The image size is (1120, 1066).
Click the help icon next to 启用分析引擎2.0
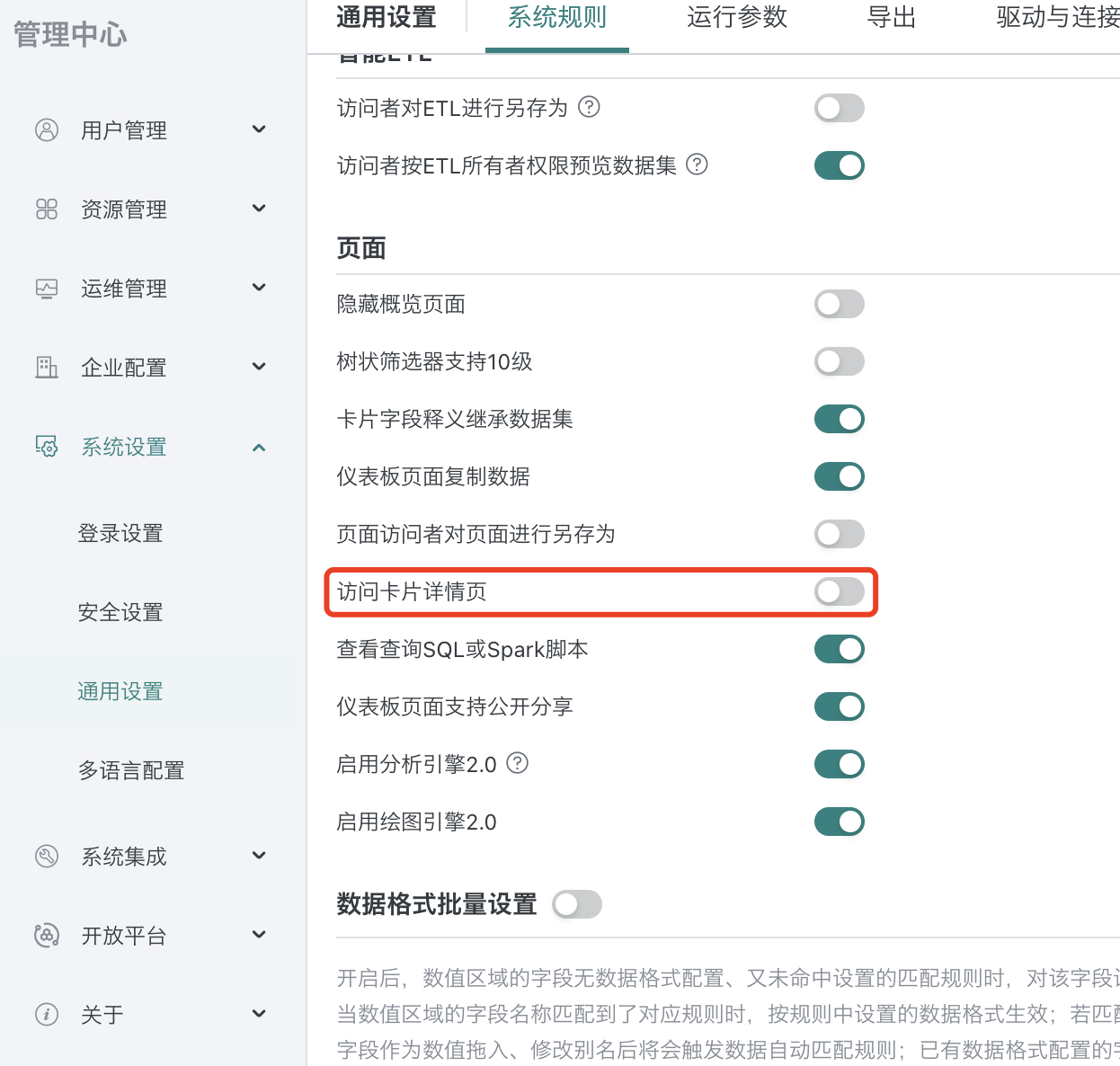518,763
